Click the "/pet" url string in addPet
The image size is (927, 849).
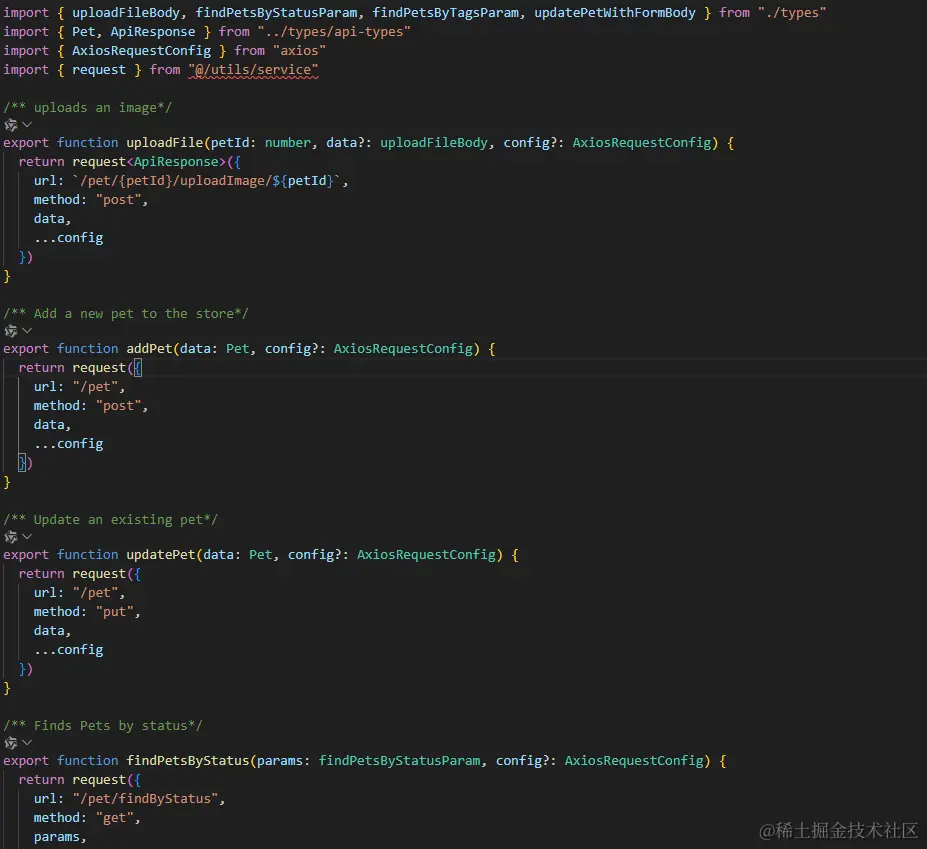[95, 387]
